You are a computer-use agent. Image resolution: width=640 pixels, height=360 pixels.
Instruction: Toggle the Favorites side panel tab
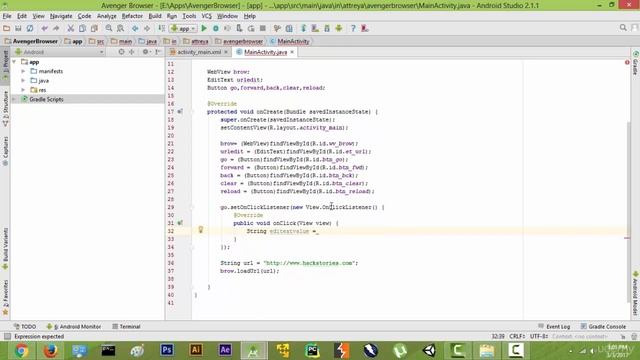tap(5, 298)
